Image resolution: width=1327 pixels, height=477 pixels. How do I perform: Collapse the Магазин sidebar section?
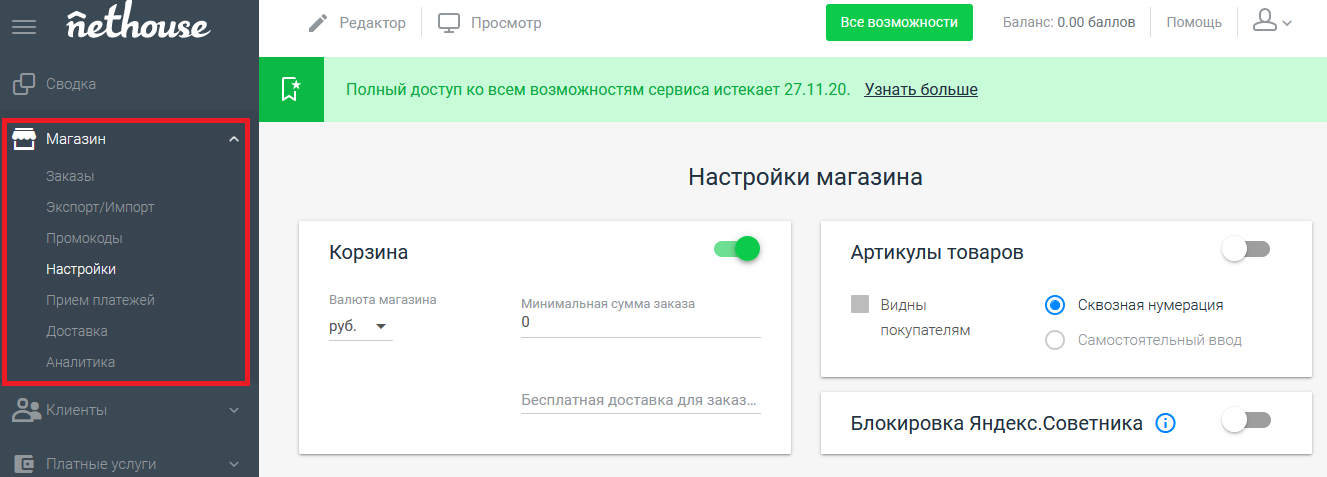234,139
